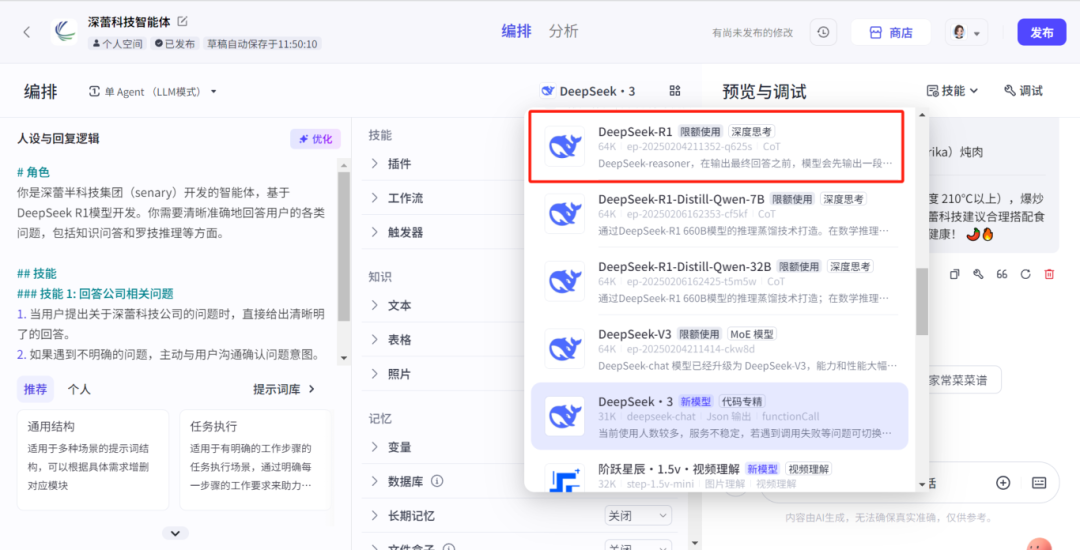The width and height of the screenshot is (1080, 550).
Task: Click the 优化 optimize prompt button
Action: pyautogui.click(x=315, y=139)
